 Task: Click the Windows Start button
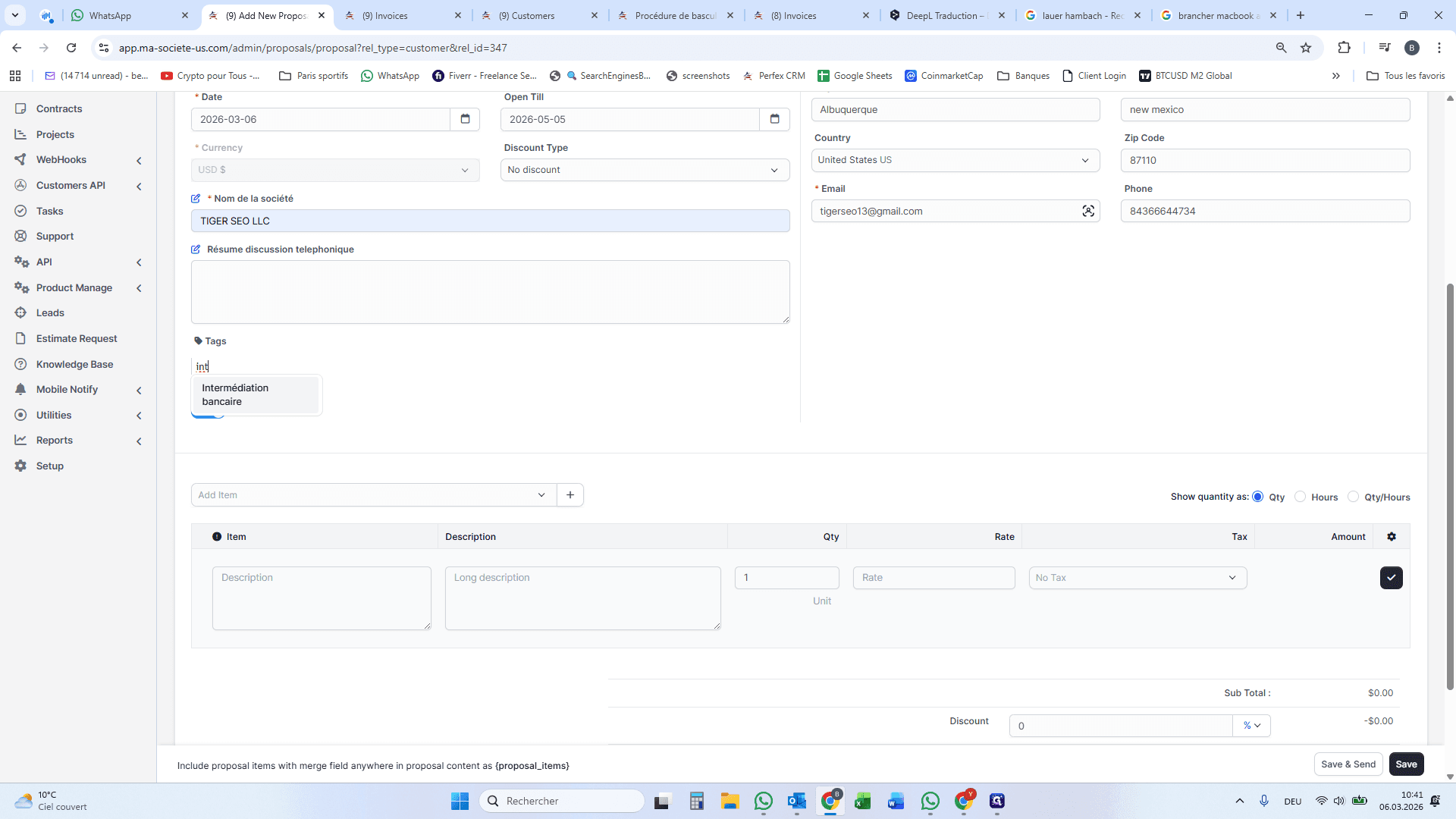460,802
